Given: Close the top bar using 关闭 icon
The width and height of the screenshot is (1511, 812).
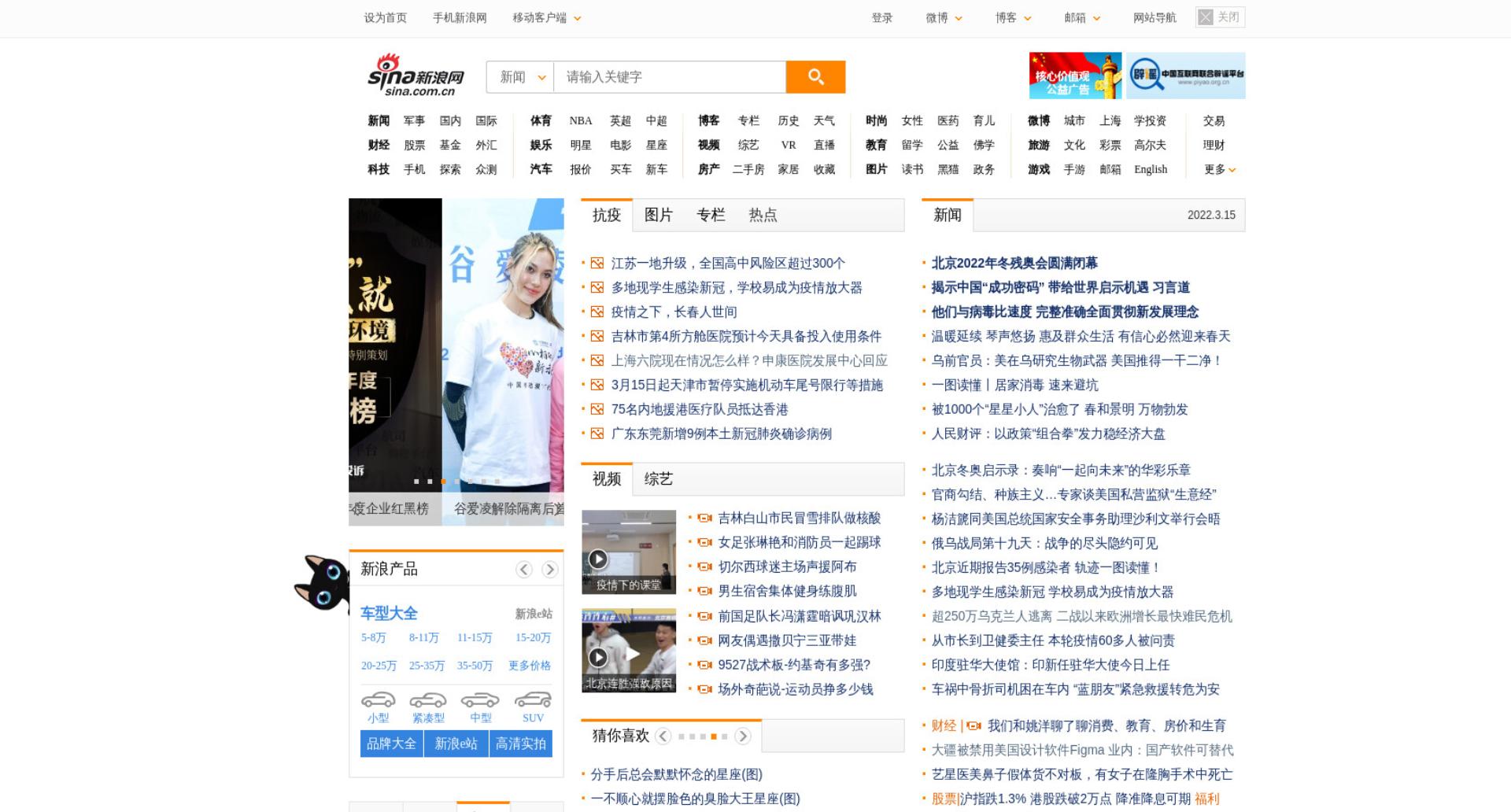Looking at the screenshot, I should [x=1220, y=17].
